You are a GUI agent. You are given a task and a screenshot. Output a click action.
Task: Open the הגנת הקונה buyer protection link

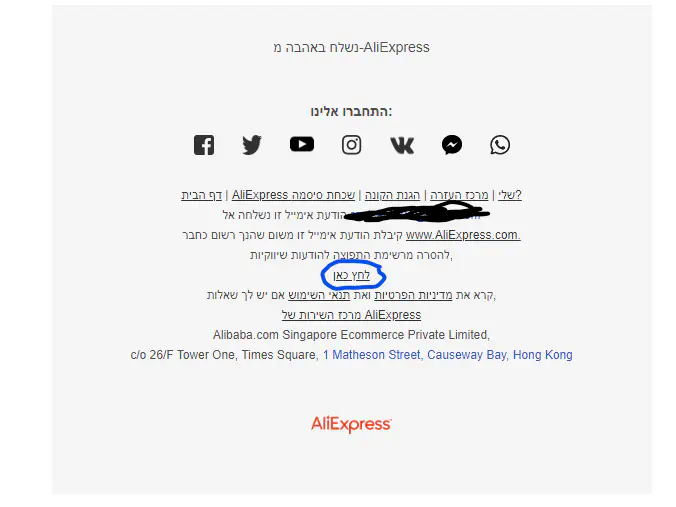tap(392, 195)
